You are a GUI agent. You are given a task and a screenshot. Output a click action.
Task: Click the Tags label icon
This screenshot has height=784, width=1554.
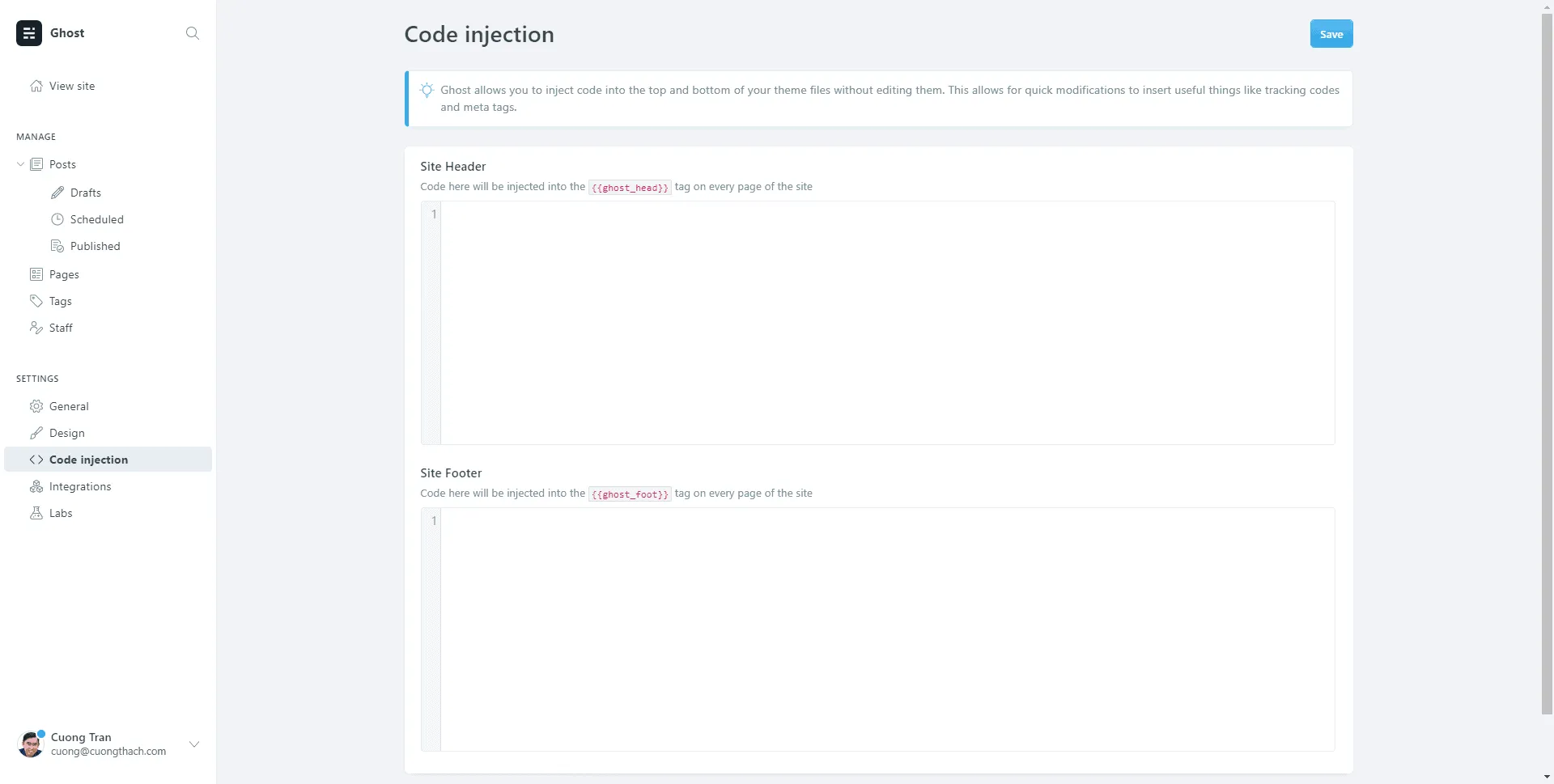[x=36, y=301]
